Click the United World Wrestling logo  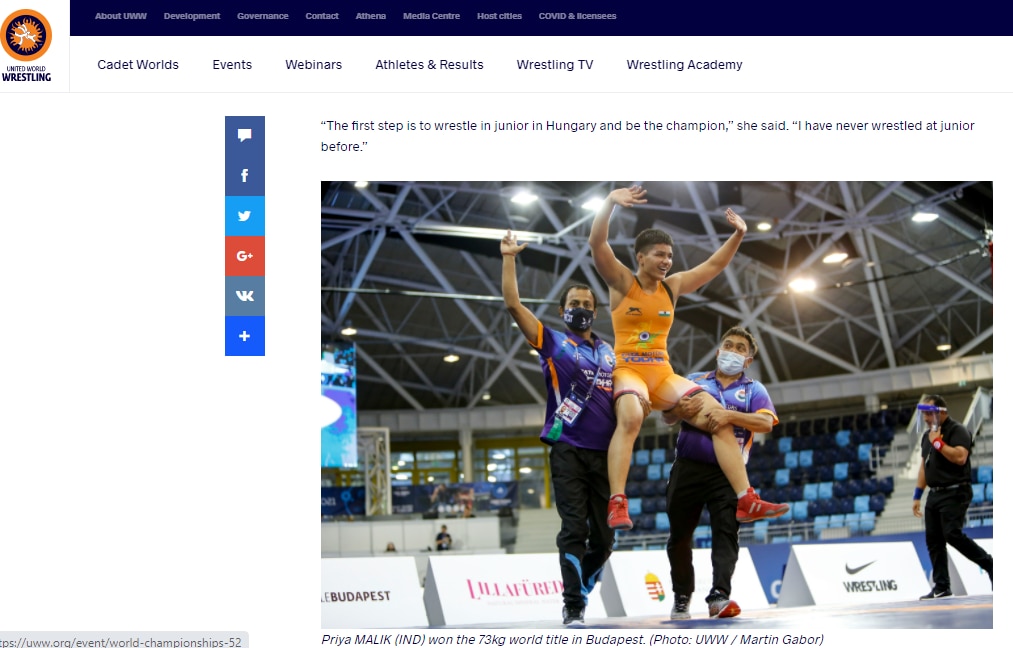27,45
